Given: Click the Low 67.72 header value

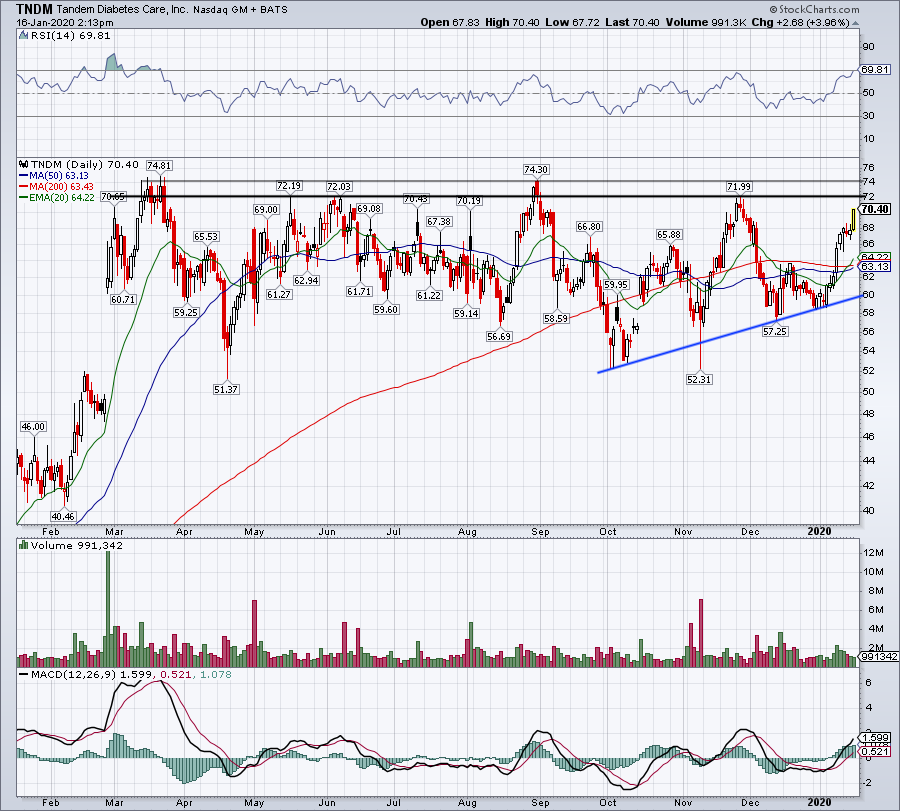Looking at the screenshot, I should click(x=572, y=22).
